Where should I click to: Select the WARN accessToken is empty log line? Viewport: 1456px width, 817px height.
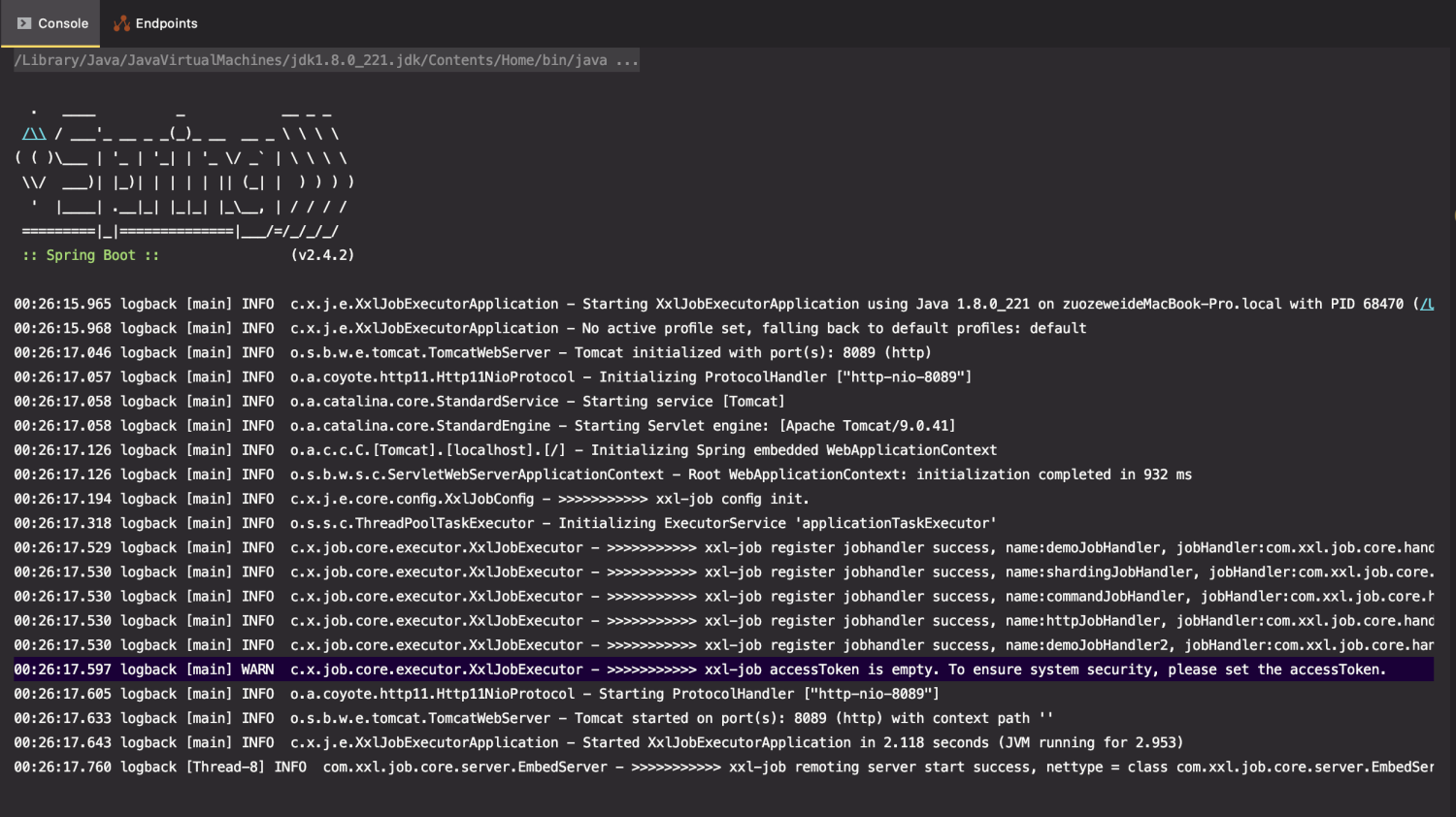[723, 670]
